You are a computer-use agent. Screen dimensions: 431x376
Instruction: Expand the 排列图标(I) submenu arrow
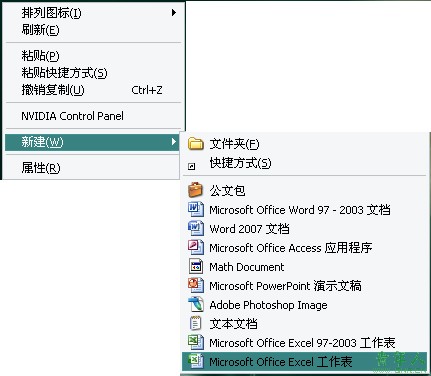pyautogui.click(x=173, y=13)
